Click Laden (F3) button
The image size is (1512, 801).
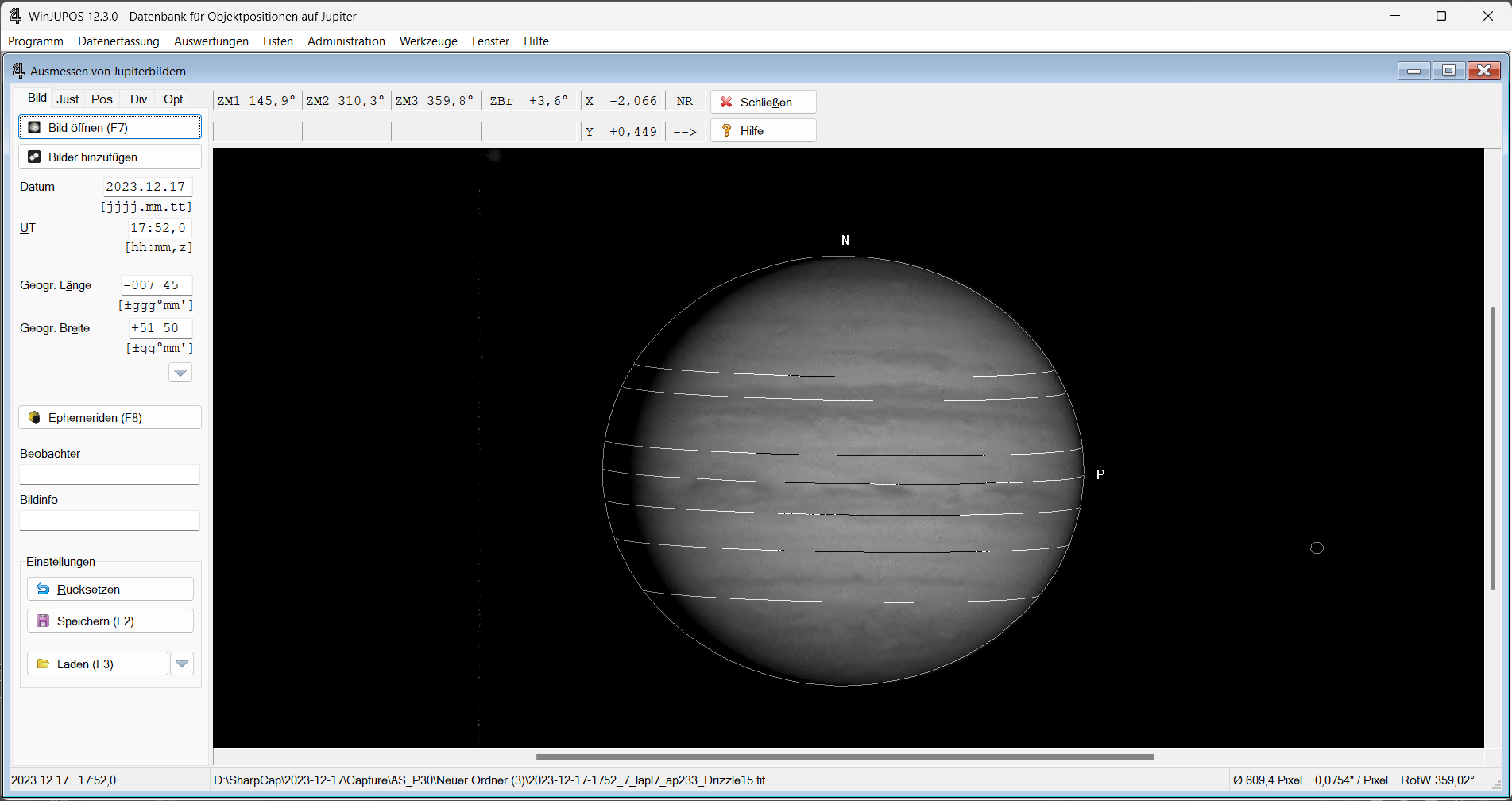coord(98,664)
